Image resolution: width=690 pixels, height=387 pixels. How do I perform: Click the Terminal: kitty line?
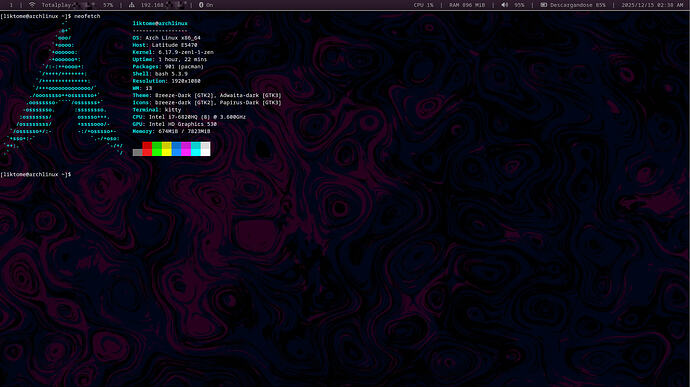pyautogui.click(x=157, y=110)
